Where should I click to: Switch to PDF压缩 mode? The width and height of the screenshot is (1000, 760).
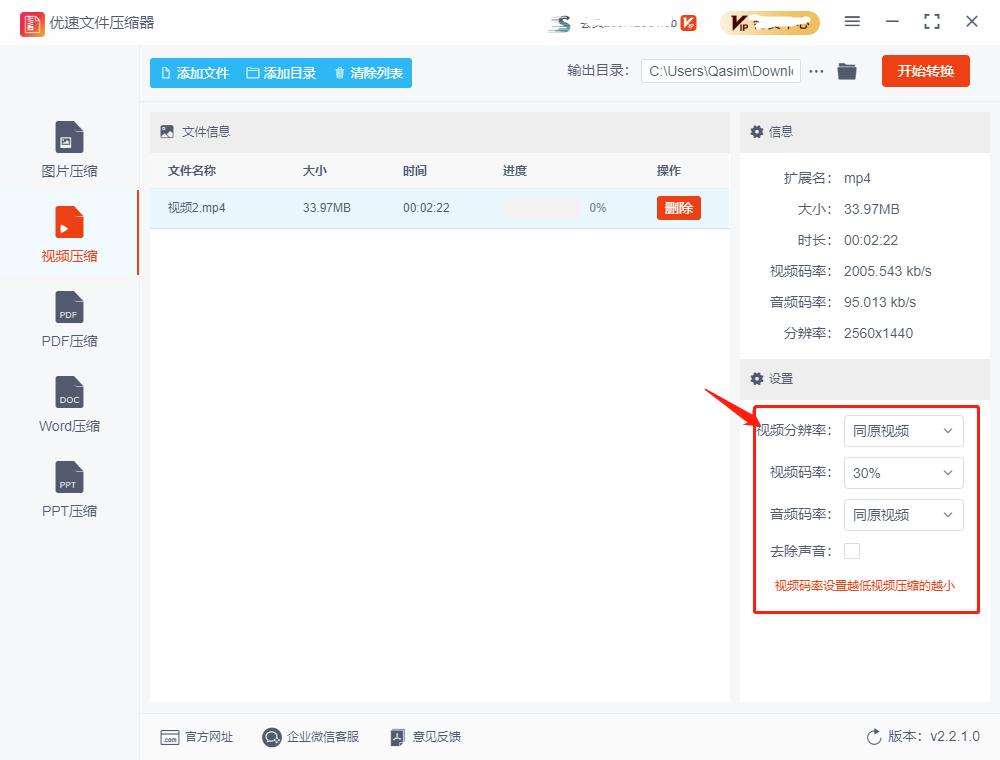67,318
